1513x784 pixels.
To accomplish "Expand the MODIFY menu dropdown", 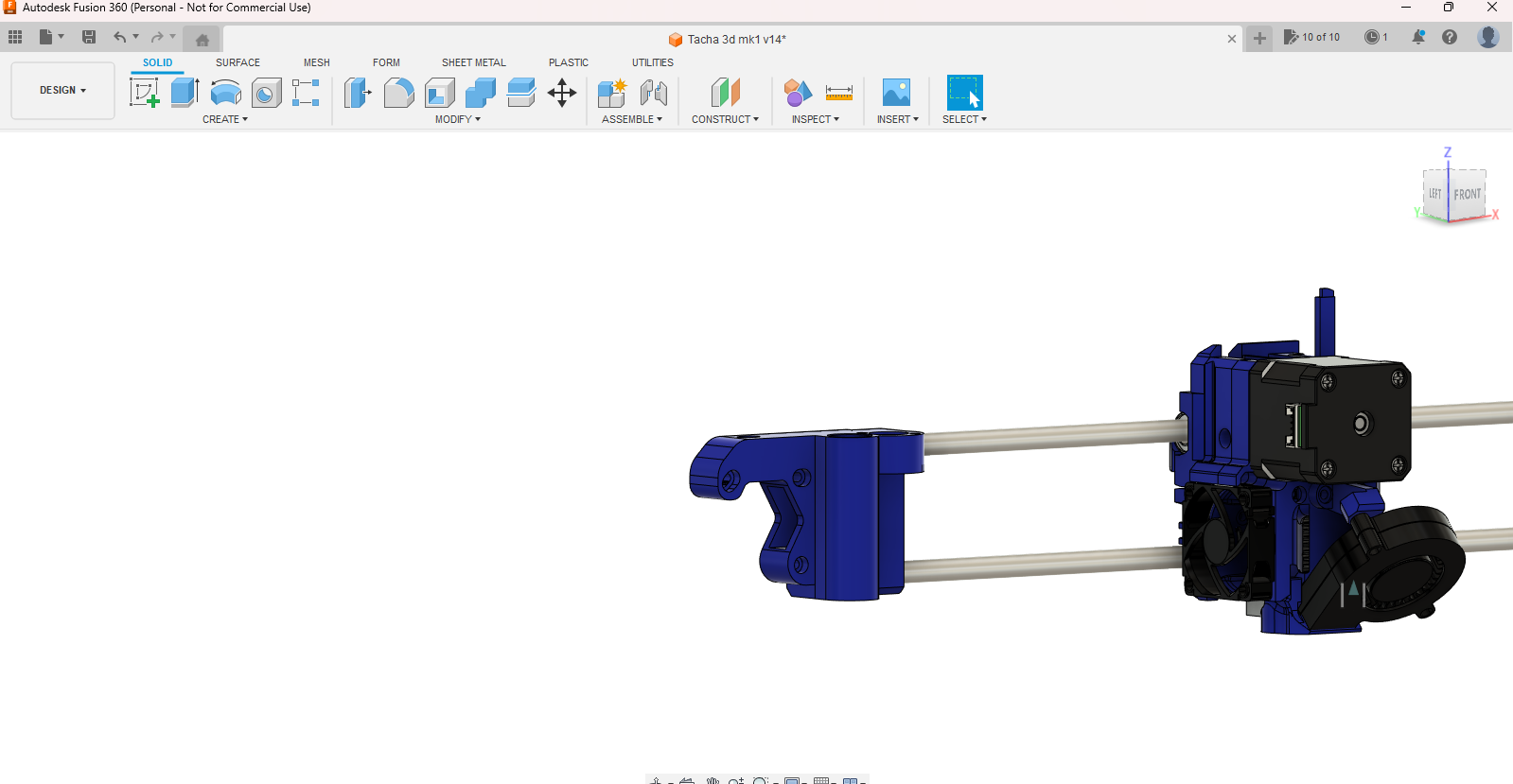I will pos(458,120).
